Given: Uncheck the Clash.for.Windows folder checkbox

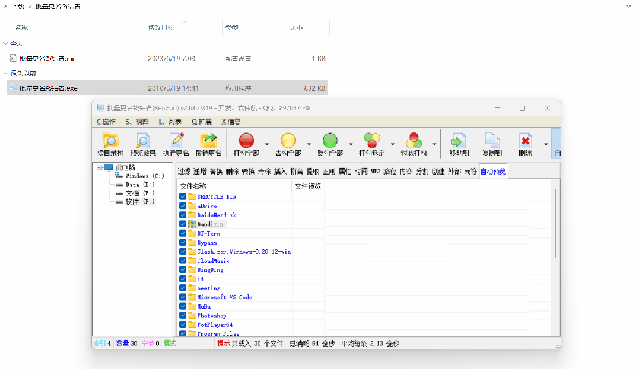Looking at the screenshot, I should [x=182, y=251].
